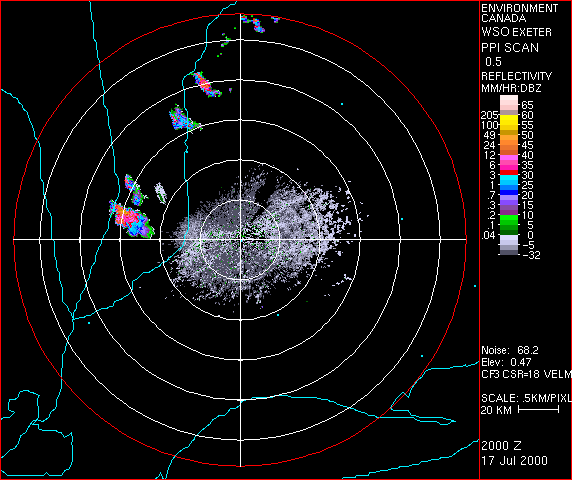Click the 17 Jul 2000 date label
Screen dimensions: 572x480
point(514,460)
